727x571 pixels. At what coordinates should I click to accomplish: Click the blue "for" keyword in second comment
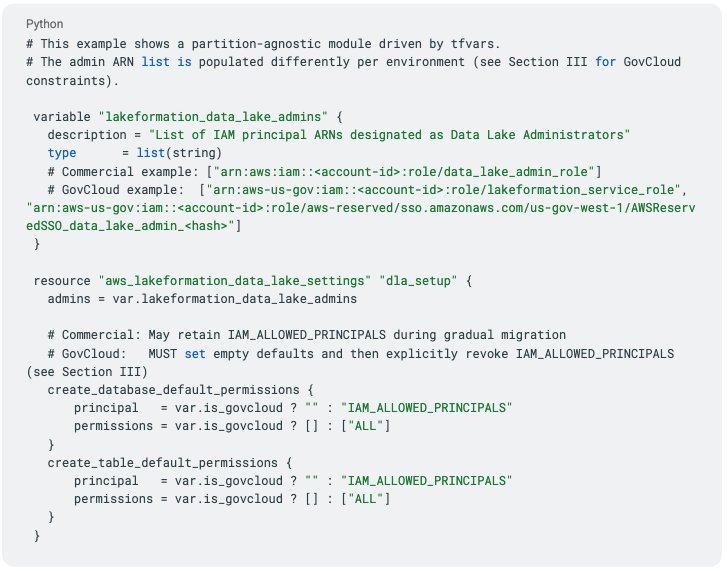tap(605, 62)
